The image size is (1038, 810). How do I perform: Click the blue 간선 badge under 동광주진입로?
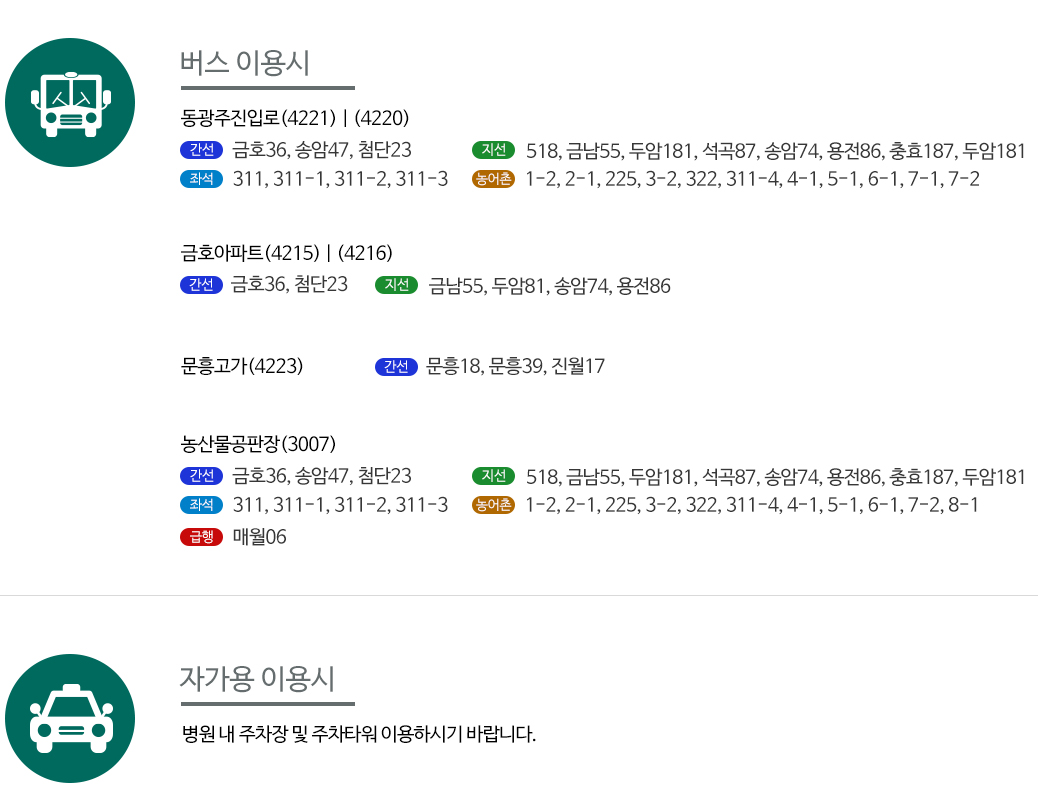click(201, 150)
